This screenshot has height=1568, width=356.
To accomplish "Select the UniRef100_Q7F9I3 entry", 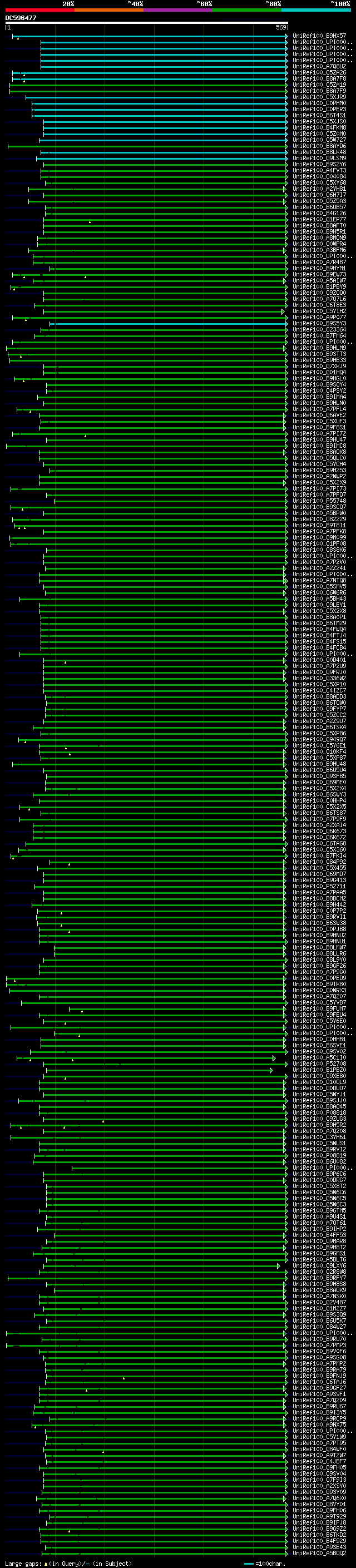I will click(x=319, y=1480).
